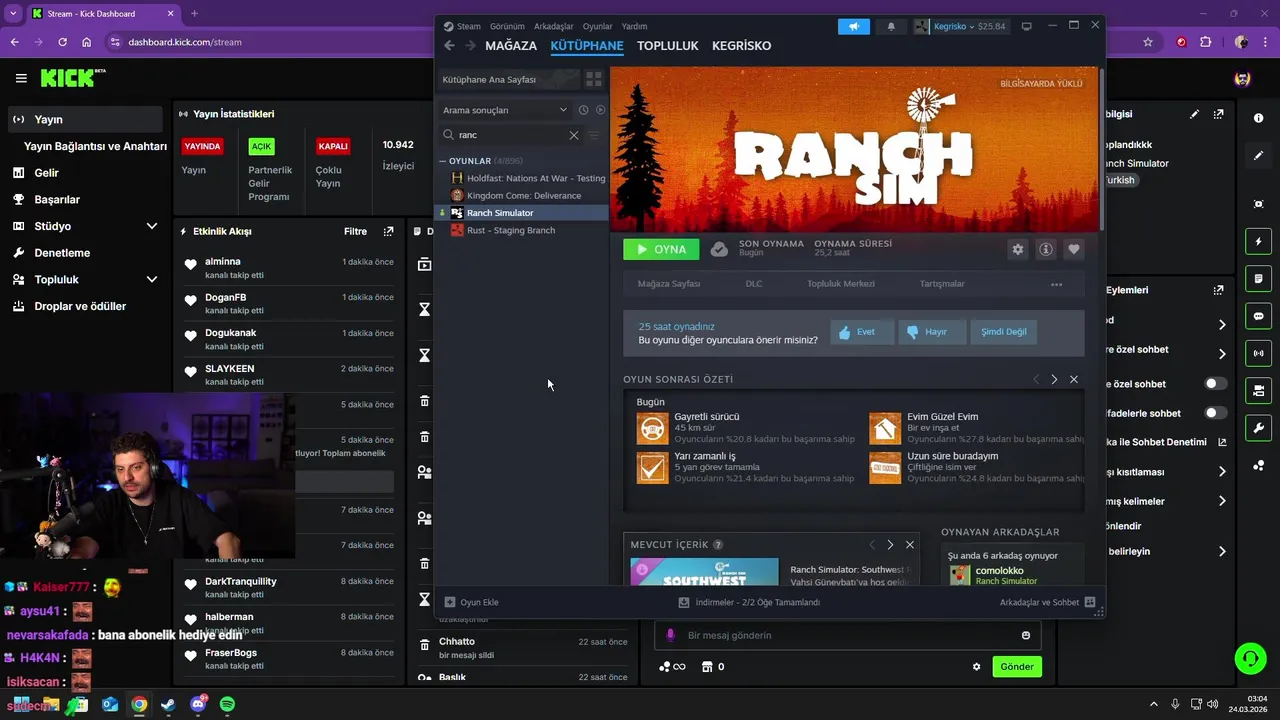This screenshot has width=1280, height=720.
Task: Switch to TOPLULUK tab
Action: pos(668,45)
